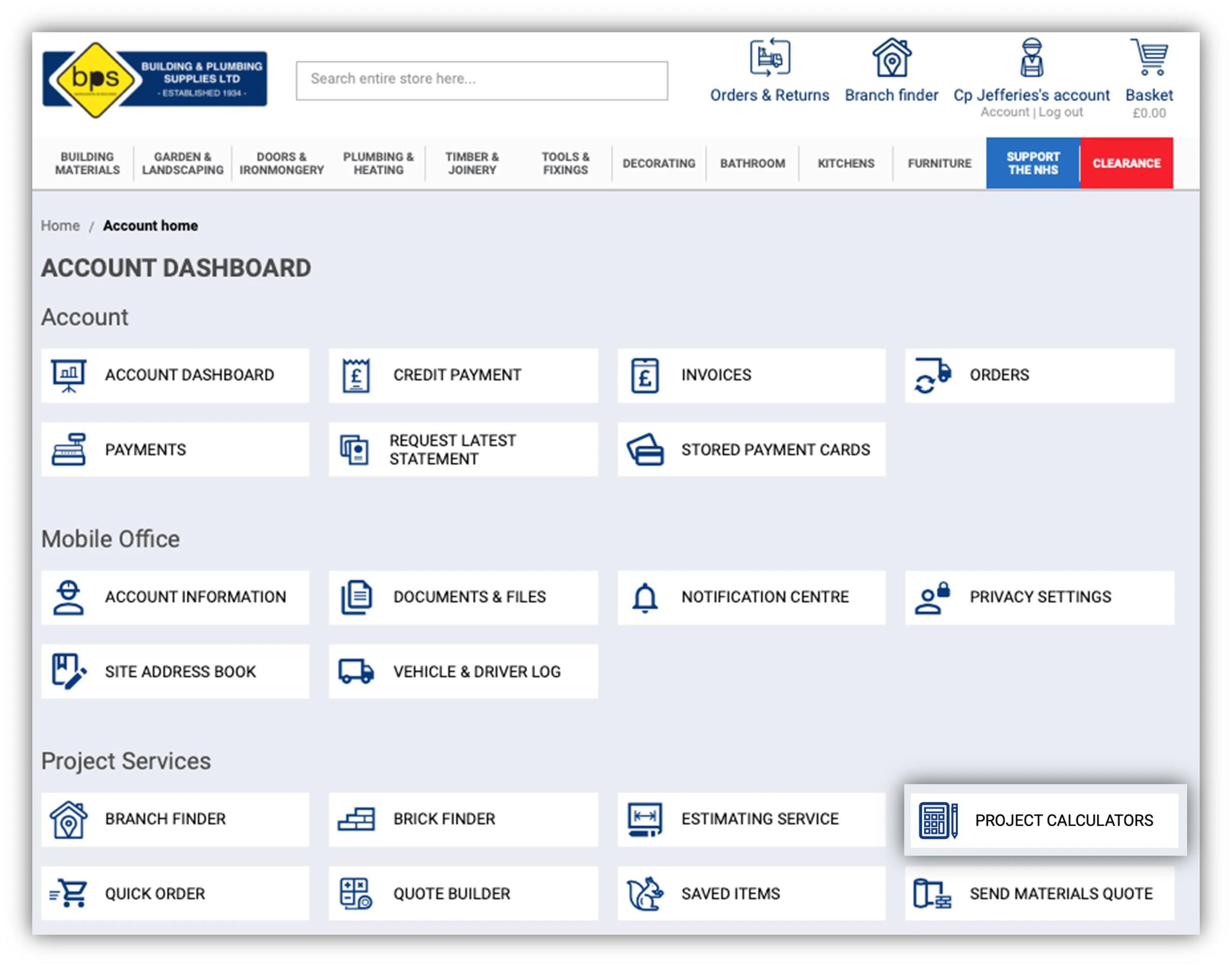Click the Support The NHS banner
Screen dimensions: 1232x967
coord(1031,164)
